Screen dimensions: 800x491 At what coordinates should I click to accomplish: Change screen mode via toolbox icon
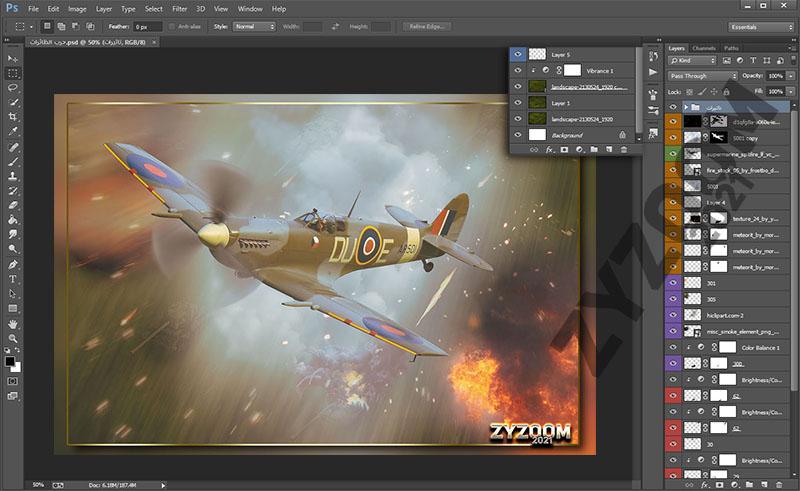(13, 396)
